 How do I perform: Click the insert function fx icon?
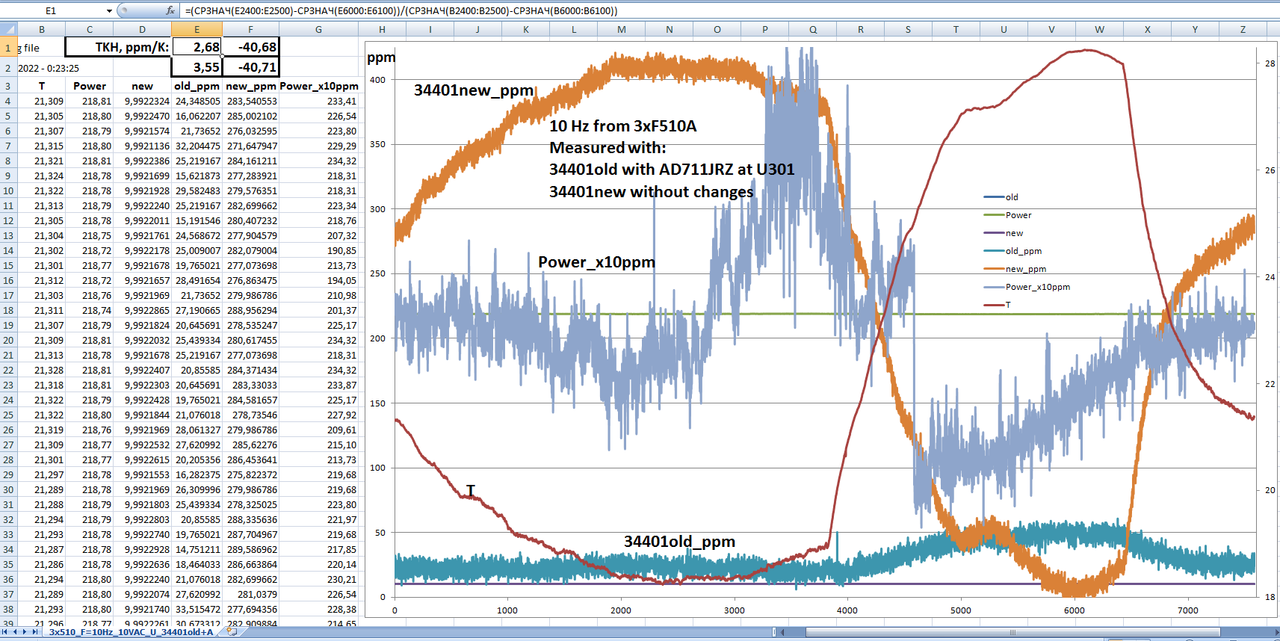pyautogui.click(x=170, y=10)
